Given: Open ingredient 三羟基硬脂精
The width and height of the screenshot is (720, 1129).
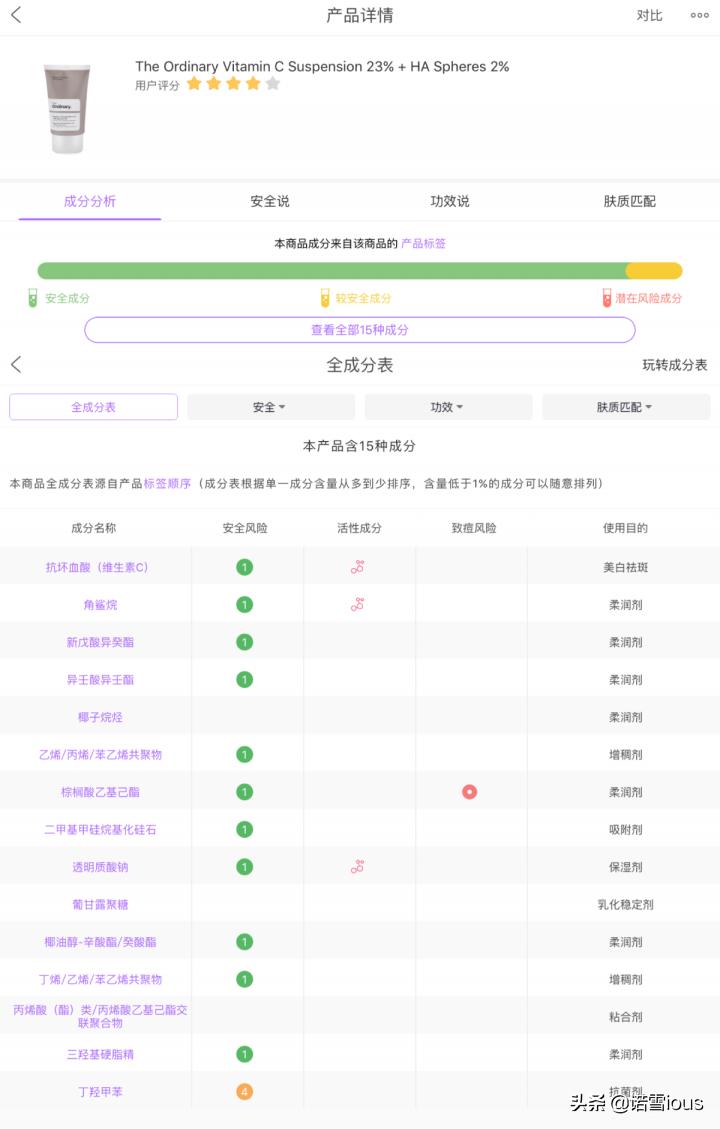Looking at the screenshot, I should 100,1054.
